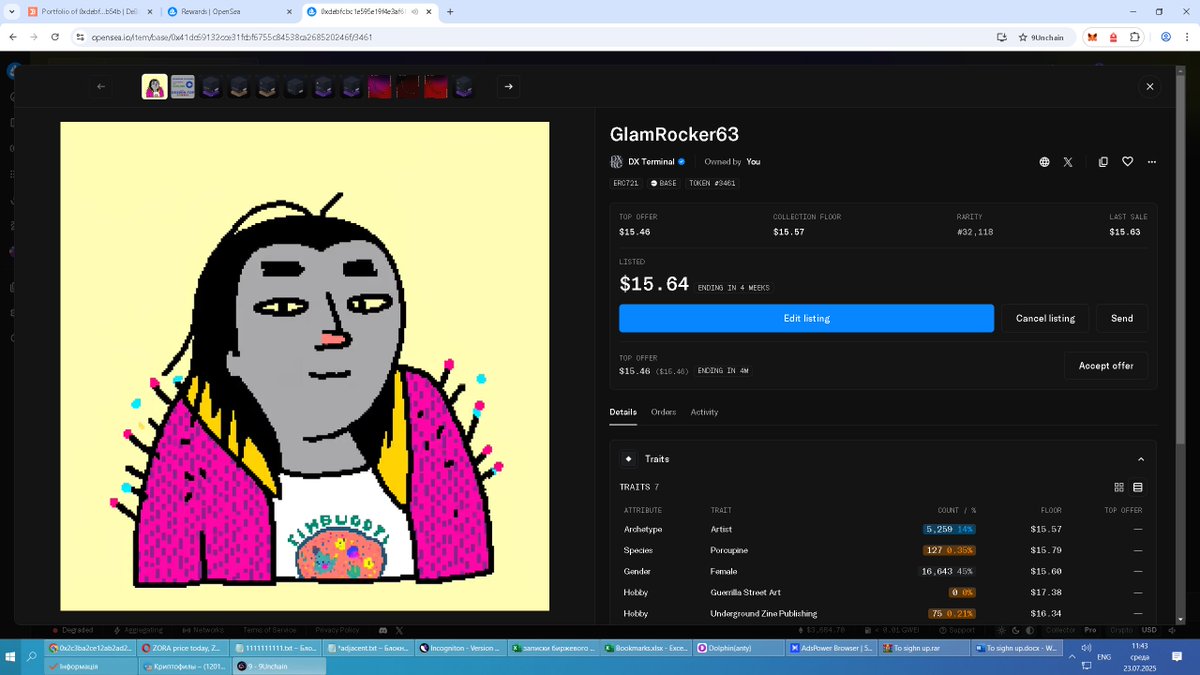Click the Cancel listing button
The height and width of the screenshot is (675, 1200).
(x=1045, y=318)
